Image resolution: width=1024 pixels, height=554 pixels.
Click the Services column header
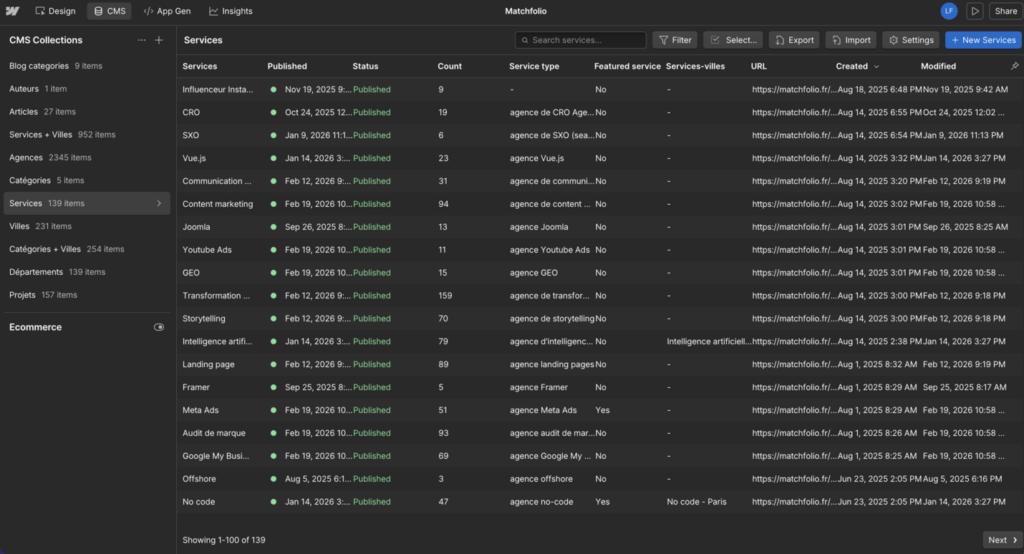pyautogui.click(x=200, y=66)
